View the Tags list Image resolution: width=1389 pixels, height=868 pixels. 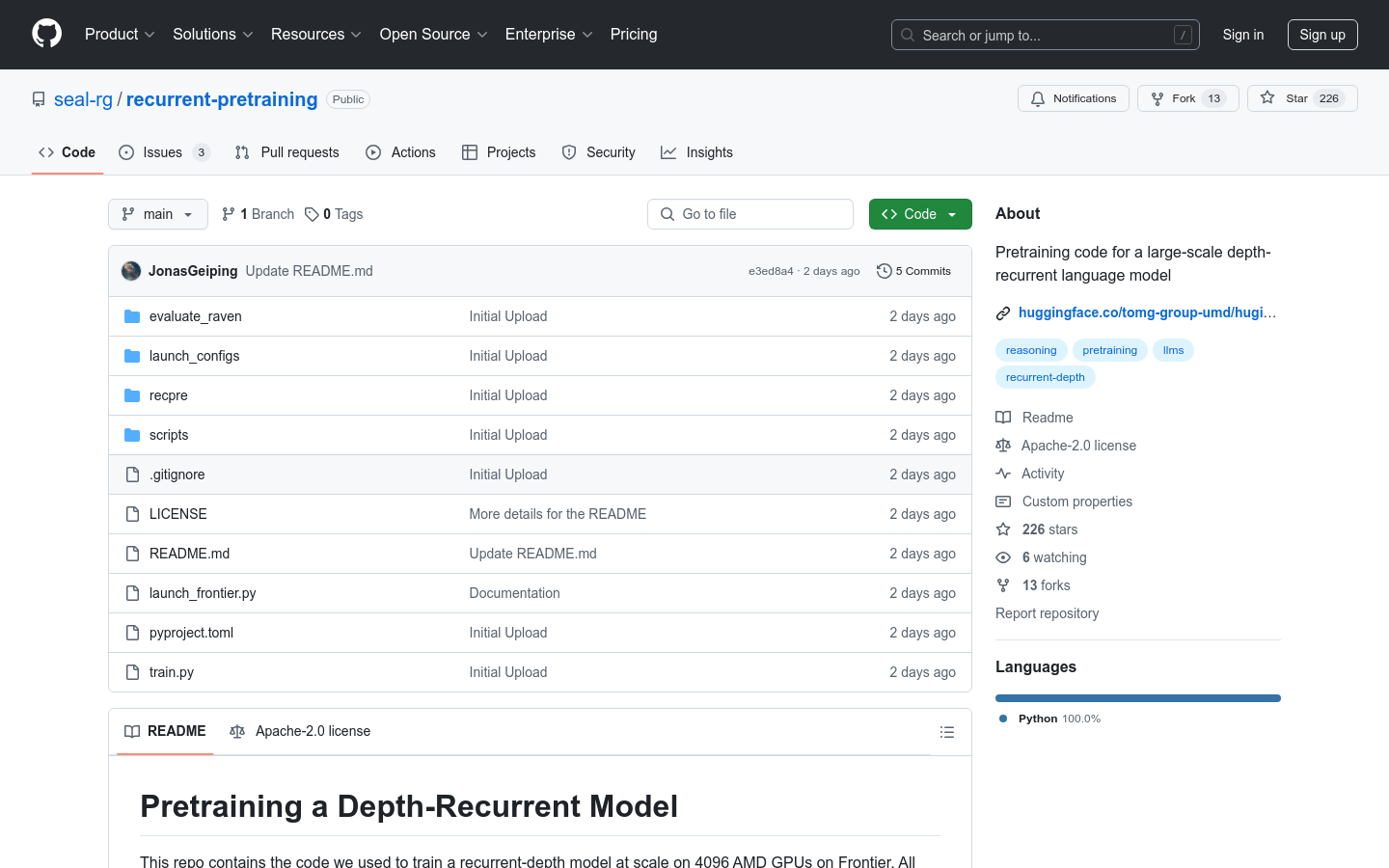point(334,214)
